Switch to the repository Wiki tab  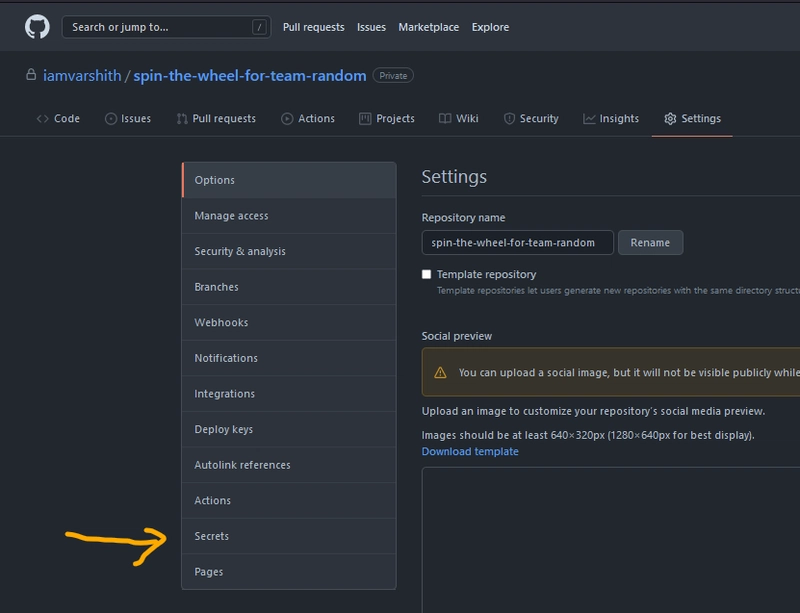coord(459,119)
